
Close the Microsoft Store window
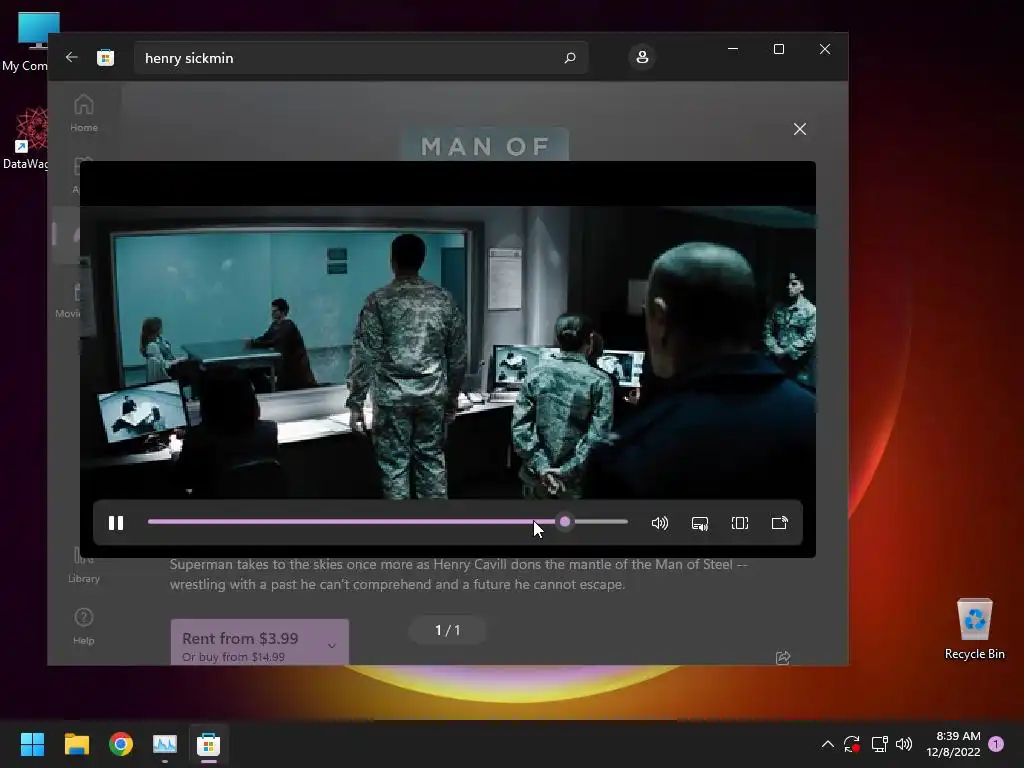[x=825, y=49]
